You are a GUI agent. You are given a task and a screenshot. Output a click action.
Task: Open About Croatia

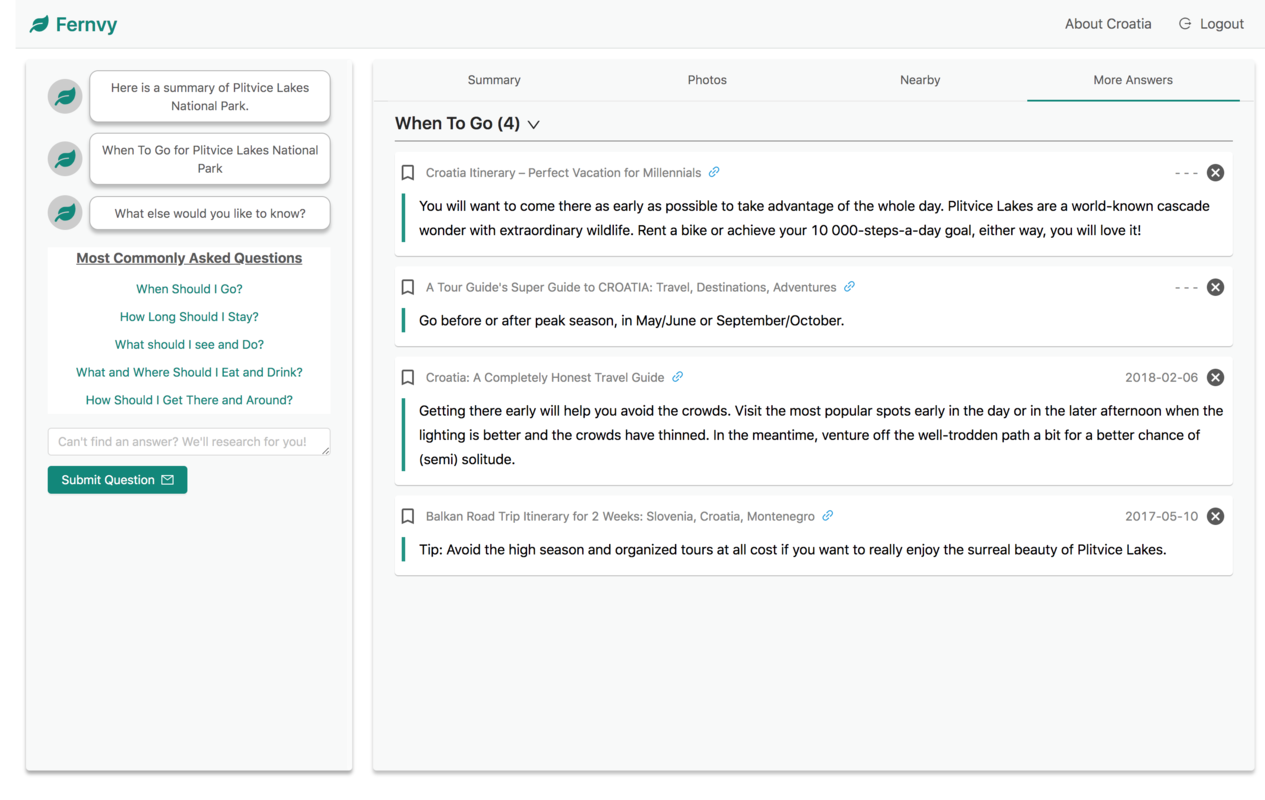pos(1107,23)
